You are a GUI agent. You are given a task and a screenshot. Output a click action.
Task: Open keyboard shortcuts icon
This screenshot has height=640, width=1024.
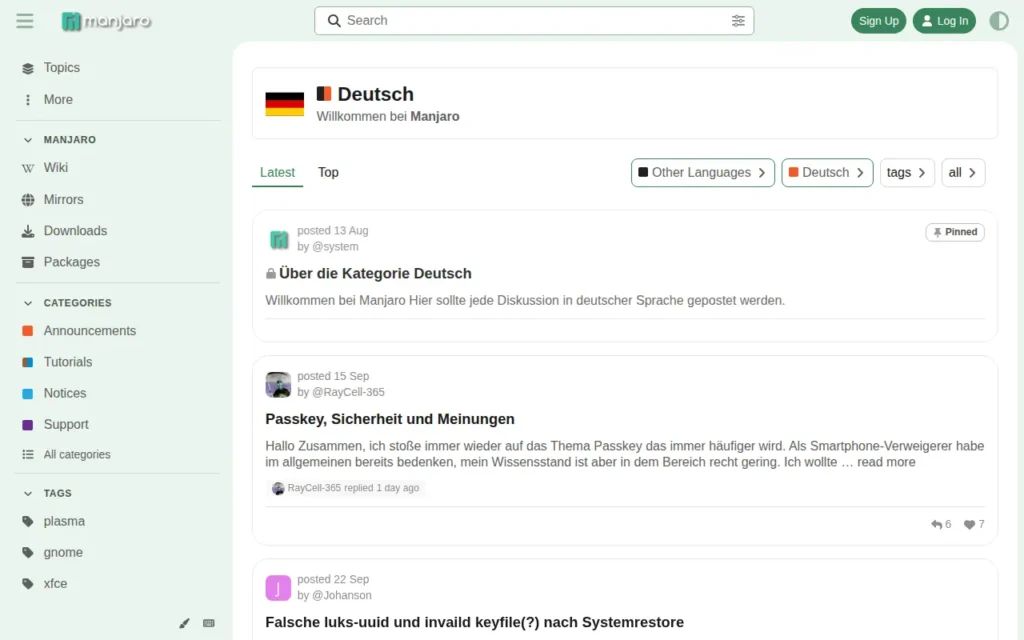tap(208, 623)
